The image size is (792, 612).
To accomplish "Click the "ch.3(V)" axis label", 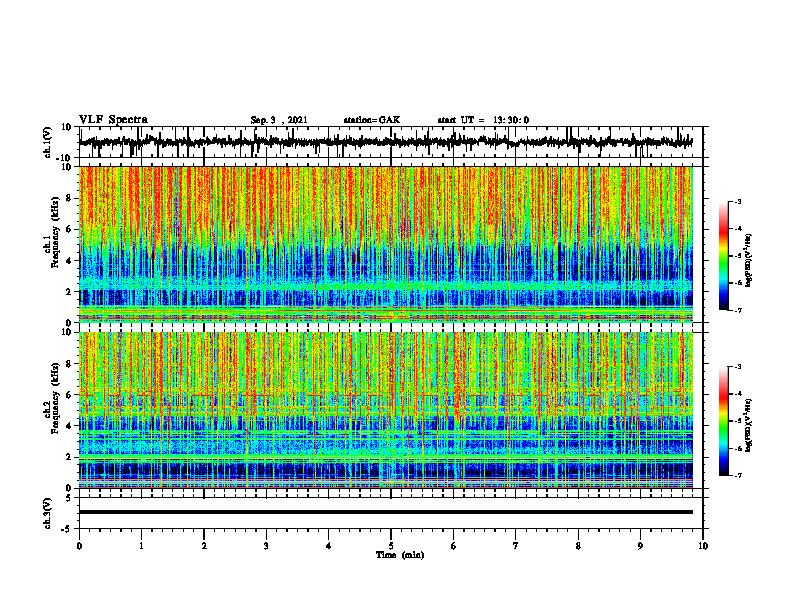I will point(48,513).
